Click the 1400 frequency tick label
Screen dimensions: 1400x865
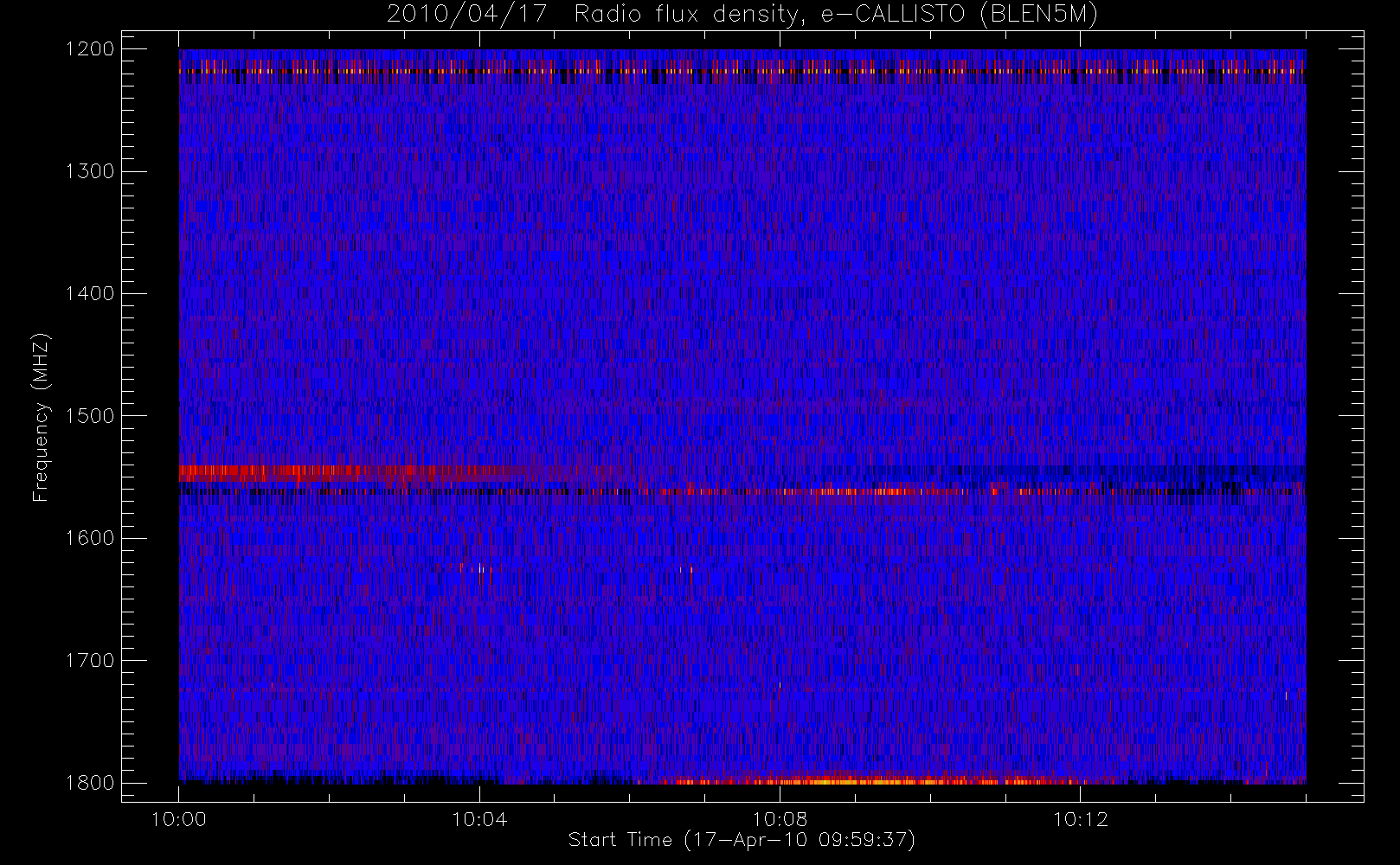click(90, 294)
